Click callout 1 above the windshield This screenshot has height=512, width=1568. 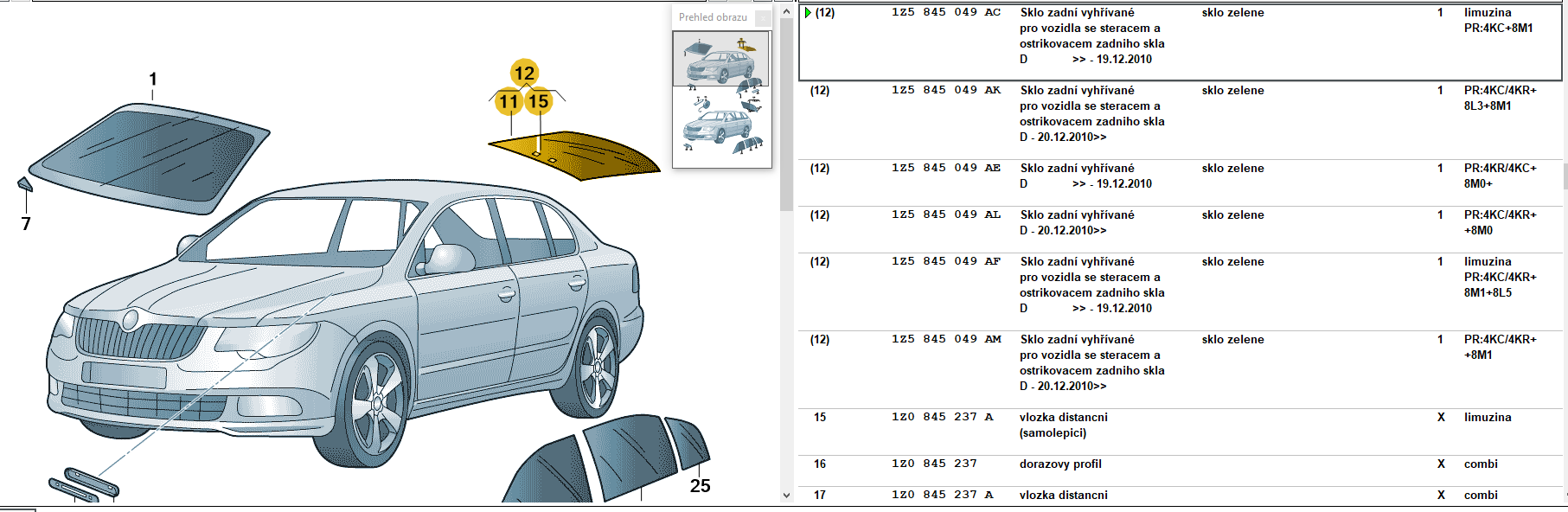tap(153, 80)
